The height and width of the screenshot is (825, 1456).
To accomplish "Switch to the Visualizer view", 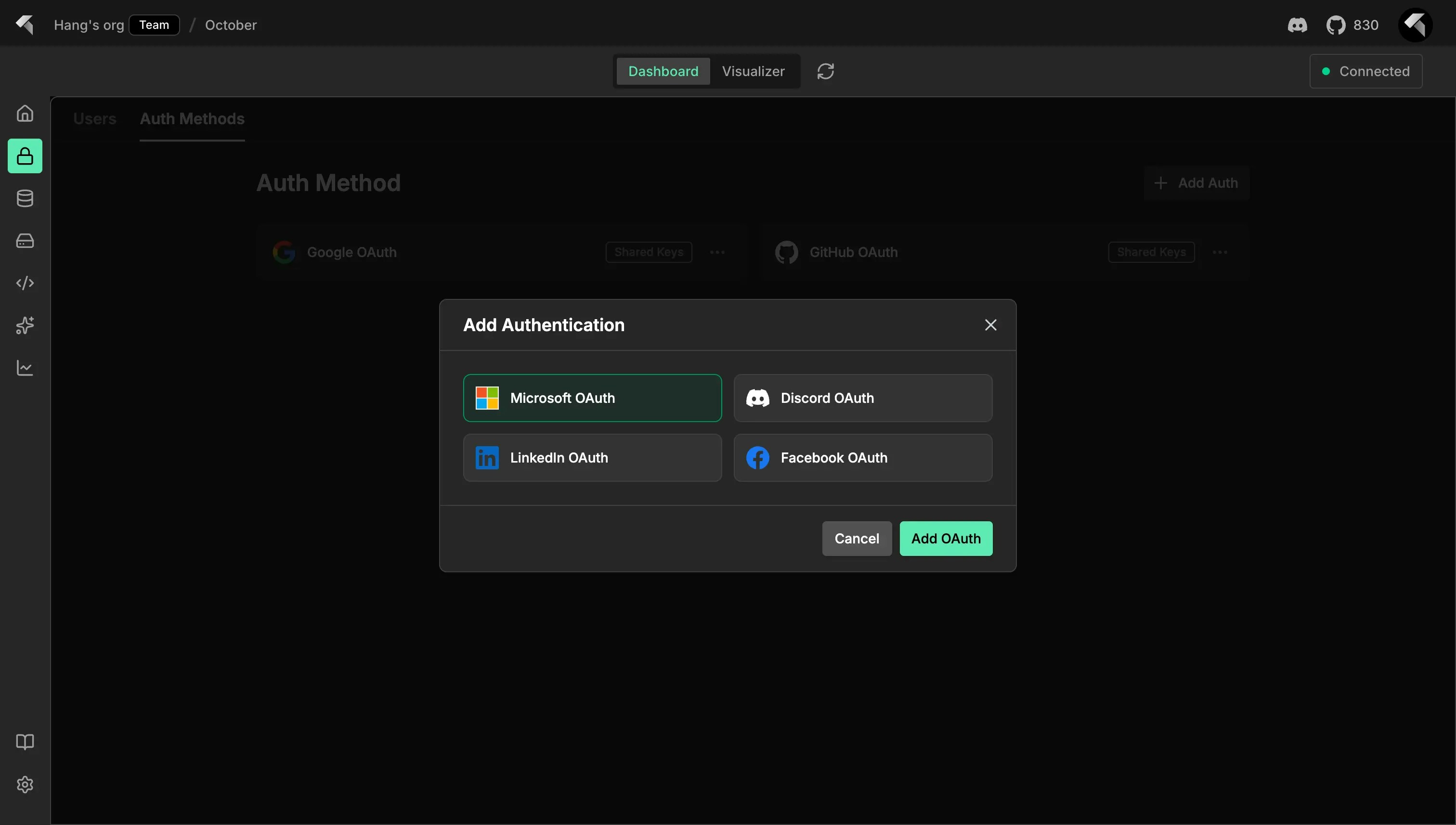I will (x=753, y=71).
